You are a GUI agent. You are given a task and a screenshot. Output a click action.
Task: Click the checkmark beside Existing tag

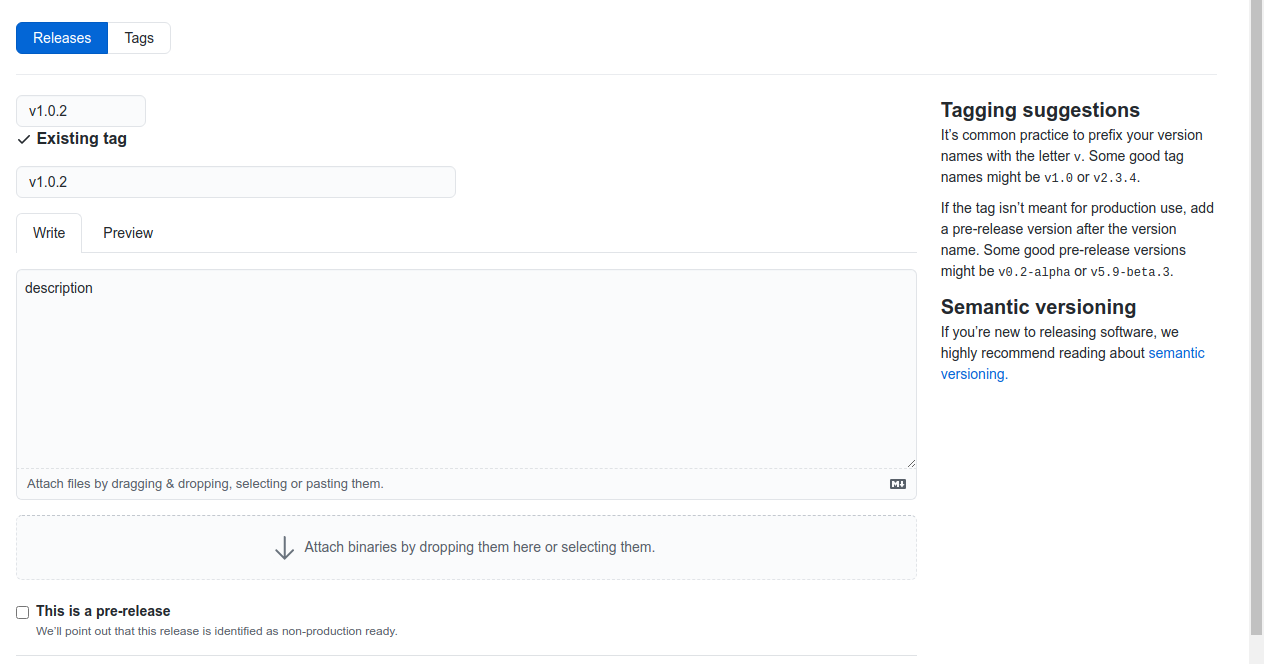[x=23, y=138]
